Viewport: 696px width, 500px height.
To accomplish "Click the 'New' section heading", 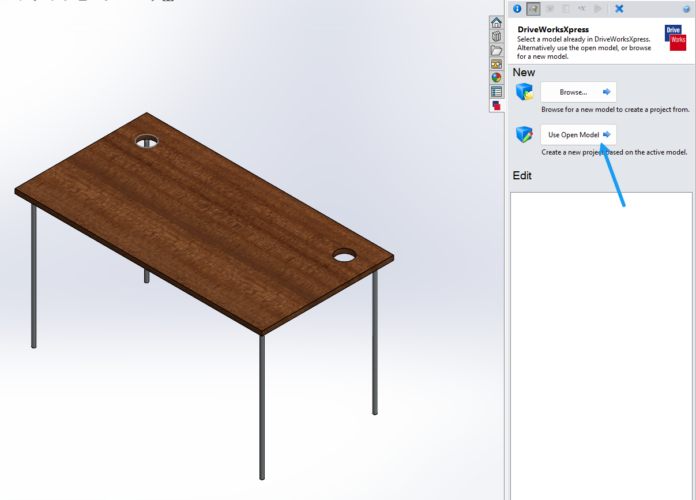I will click(524, 72).
